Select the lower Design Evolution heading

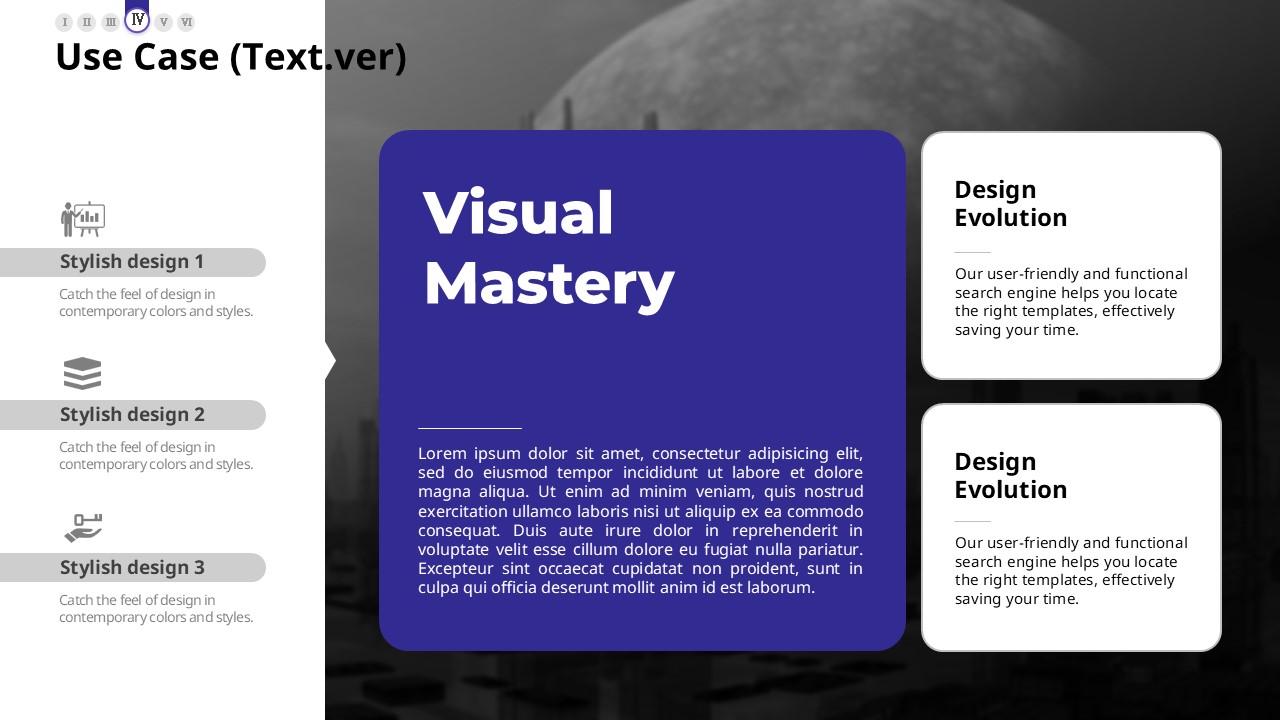(1010, 476)
